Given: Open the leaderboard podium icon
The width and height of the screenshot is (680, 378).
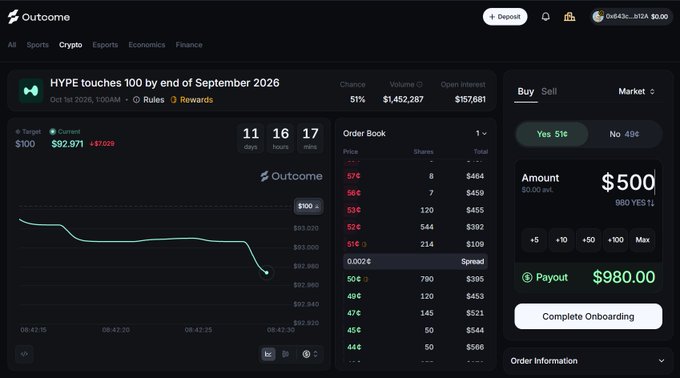Looking at the screenshot, I should point(569,16).
